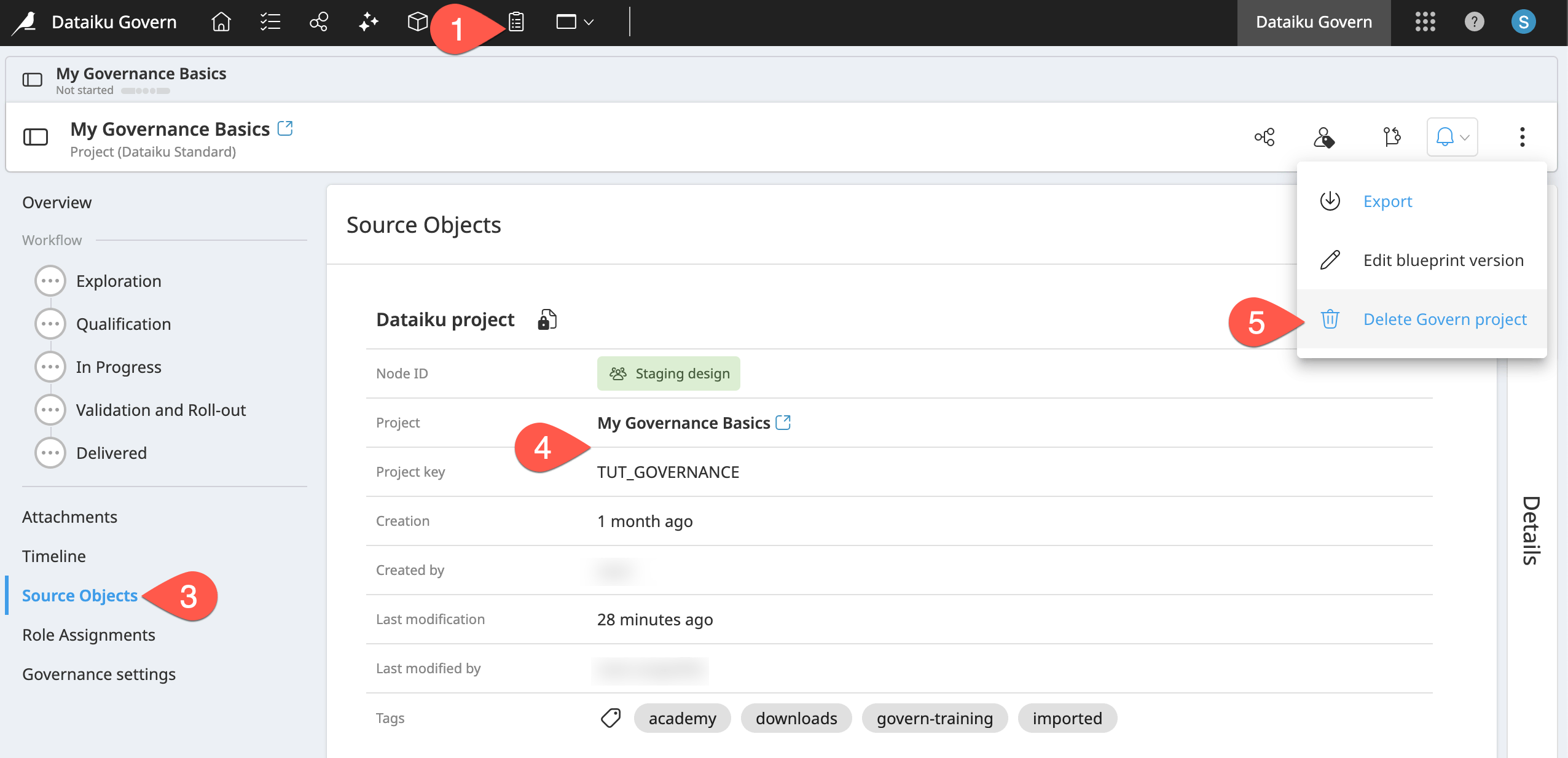Screen dimensions: 1568x758
Task: Open the applications grid menu
Action: click(x=1425, y=23)
